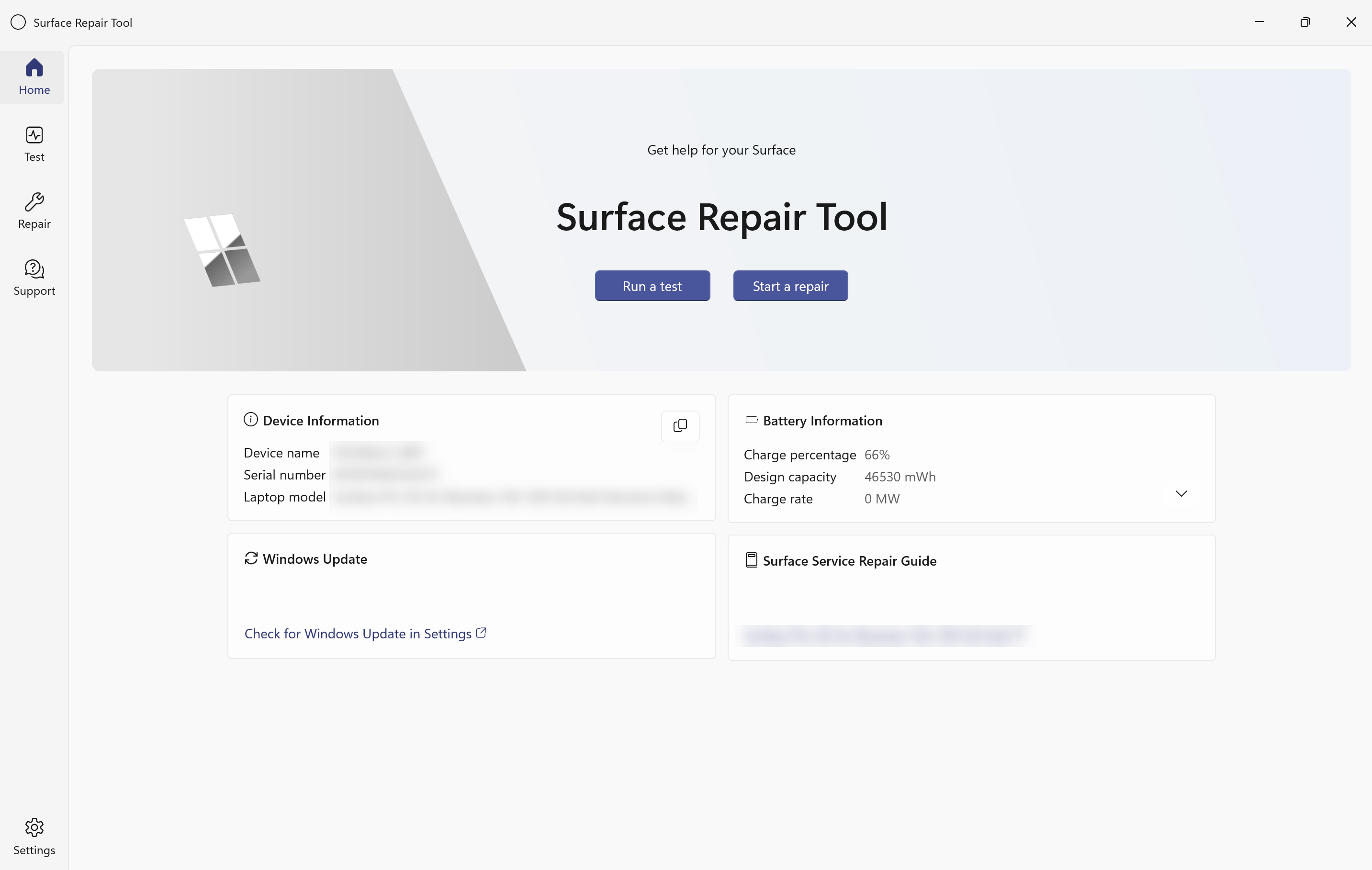Copy device information to clipboard

pyautogui.click(x=680, y=425)
